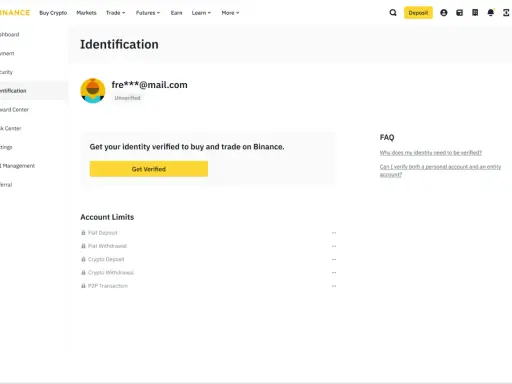Click the Account Limits heading
Image resolution: width=512 pixels, height=384 pixels.
pyautogui.click(x=107, y=217)
